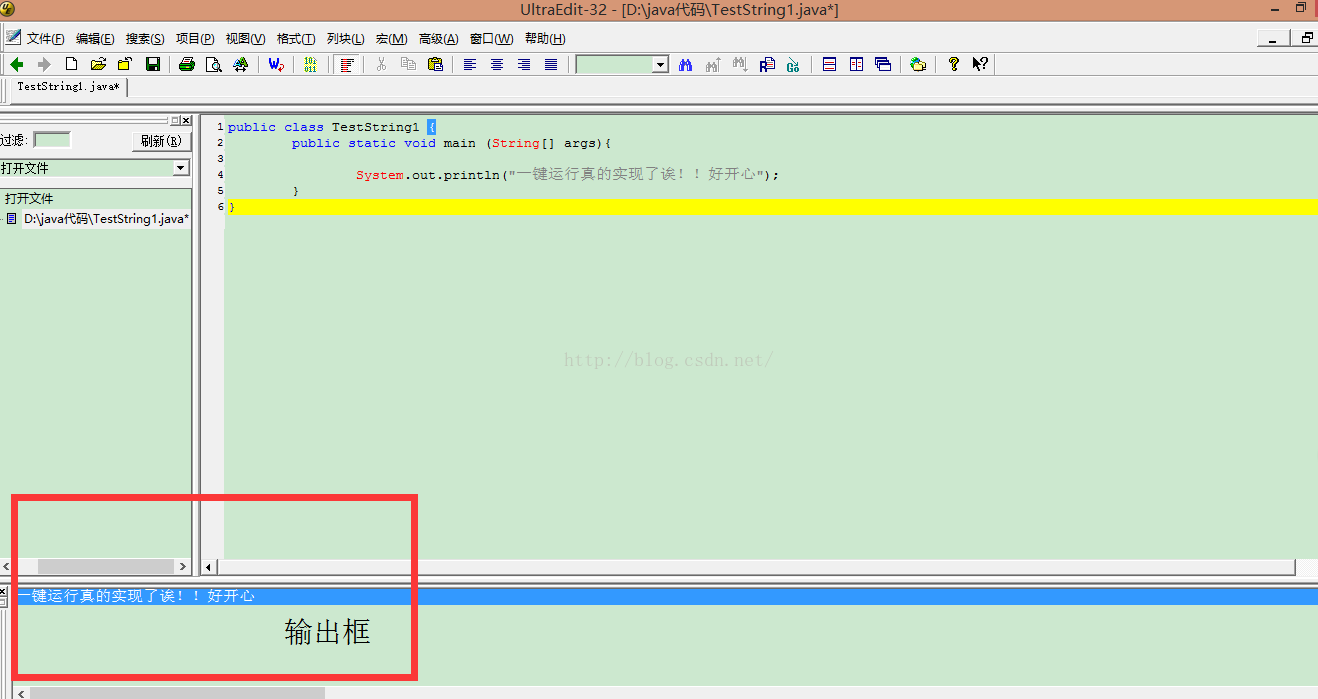Click the Print icon

coord(187,64)
